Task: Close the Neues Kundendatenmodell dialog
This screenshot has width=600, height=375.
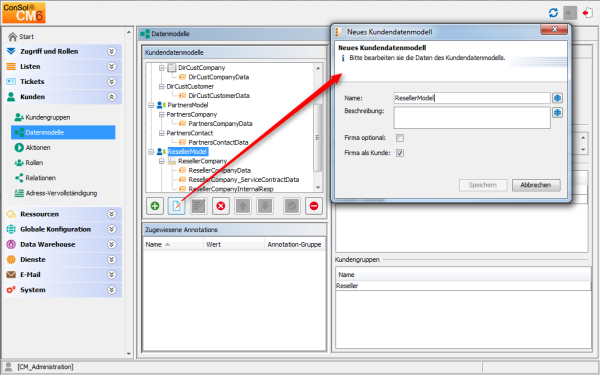Action: coord(554,30)
